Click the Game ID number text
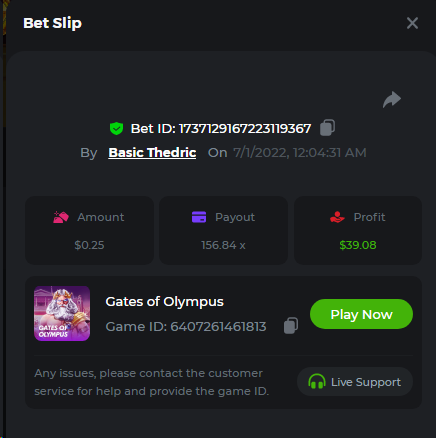This screenshot has height=438, width=436. click(x=218, y=327)
